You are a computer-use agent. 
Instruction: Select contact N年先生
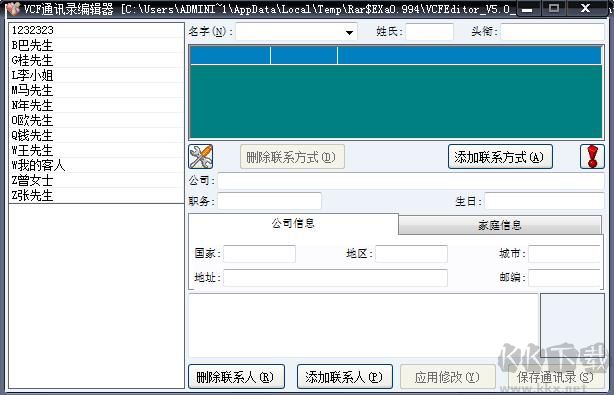click(96, 105)
